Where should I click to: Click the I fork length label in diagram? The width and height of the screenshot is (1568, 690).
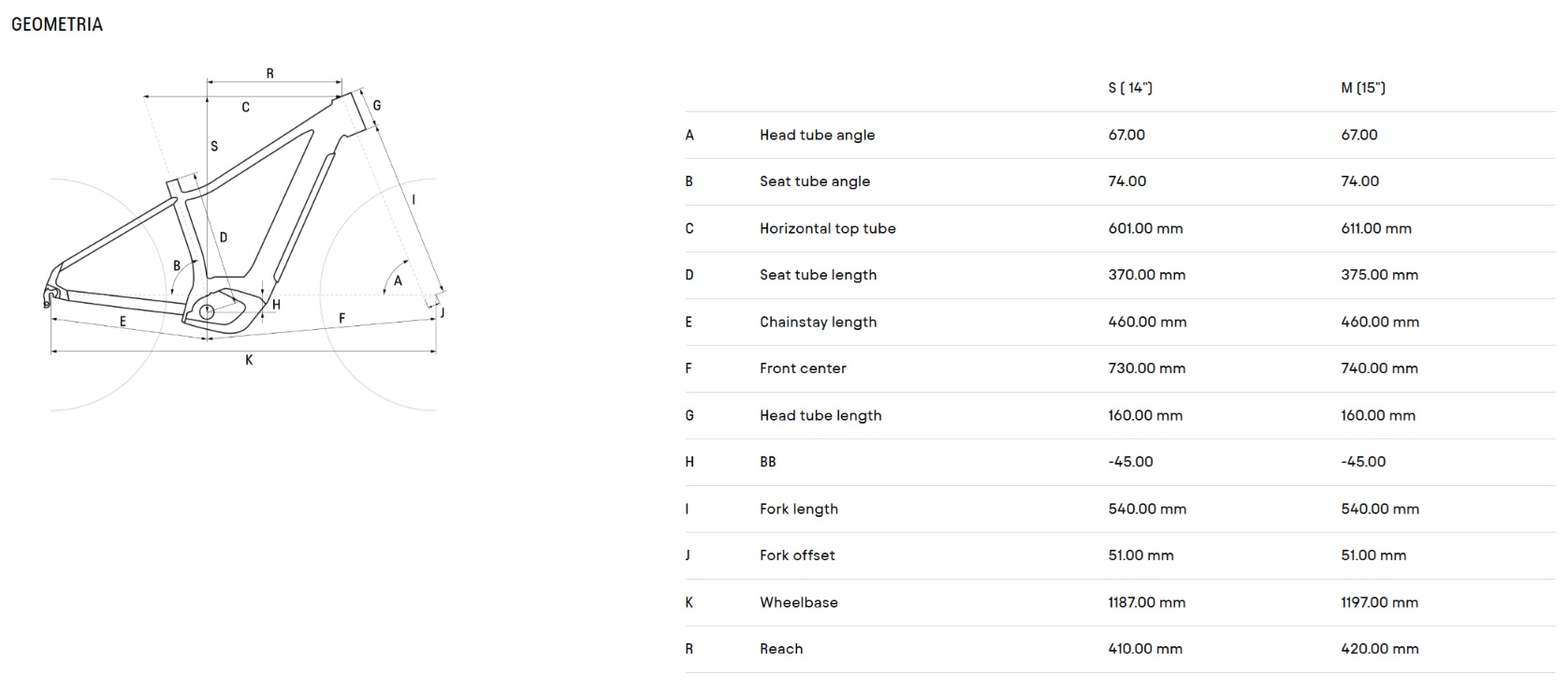click(x=414, y=200)
